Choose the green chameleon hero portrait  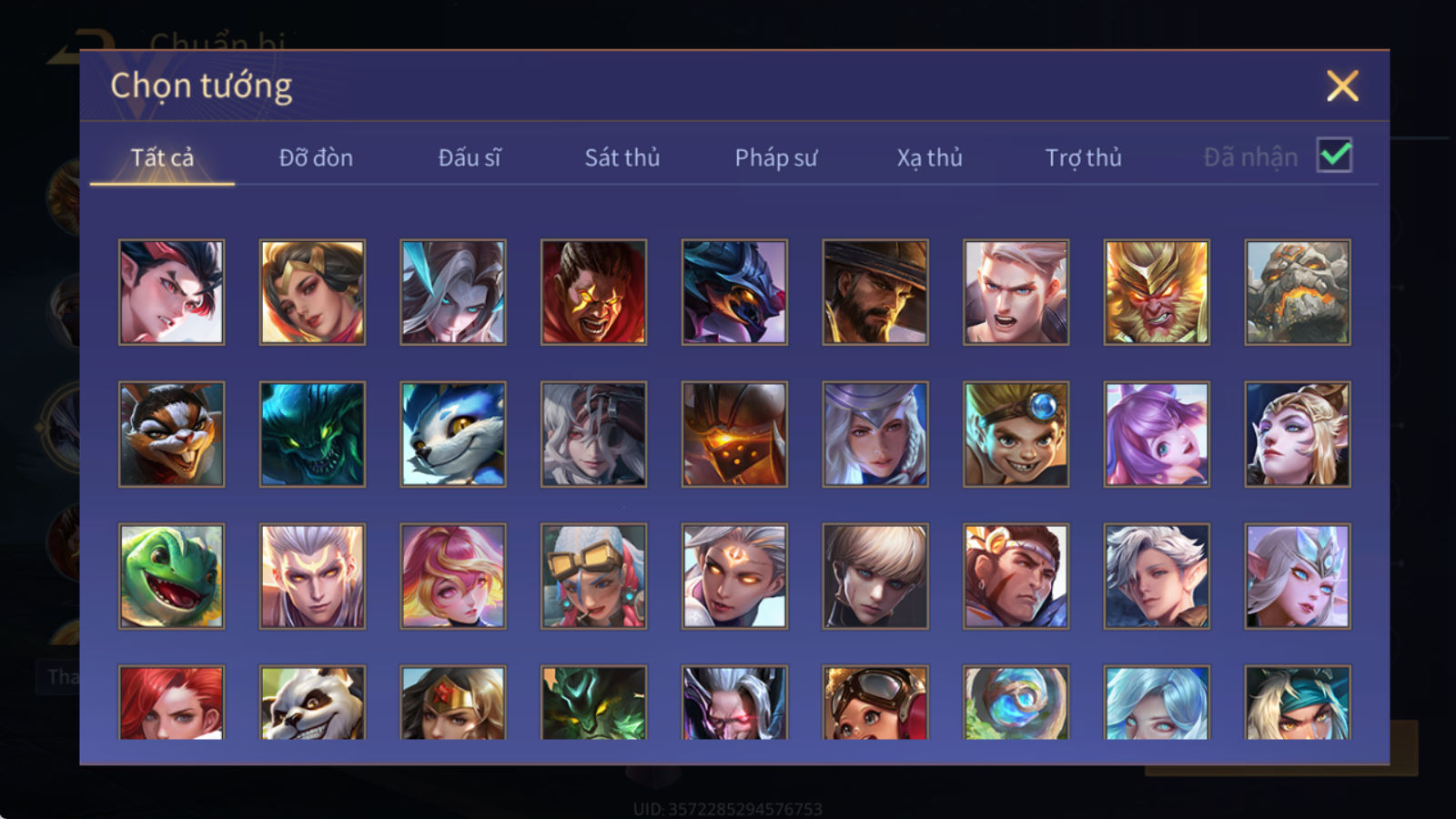(x=171, y=576)
